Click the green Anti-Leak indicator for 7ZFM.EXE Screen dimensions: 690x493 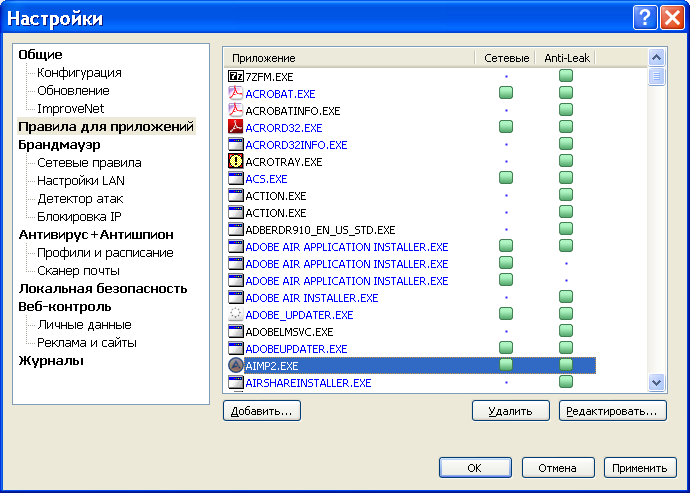tap(566, 76)
